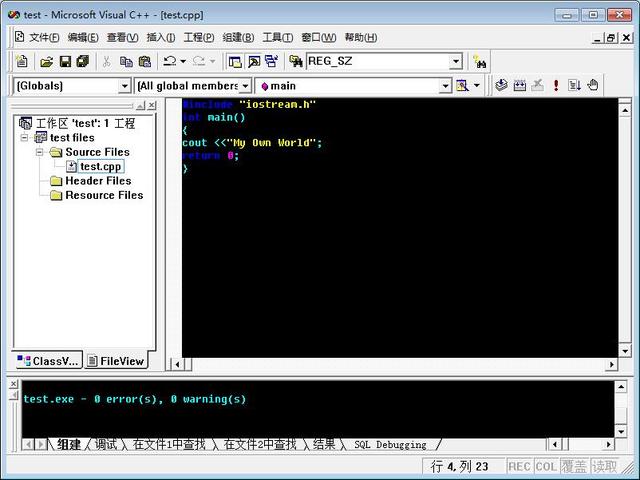Open the main function dropdown

point(445,86)
